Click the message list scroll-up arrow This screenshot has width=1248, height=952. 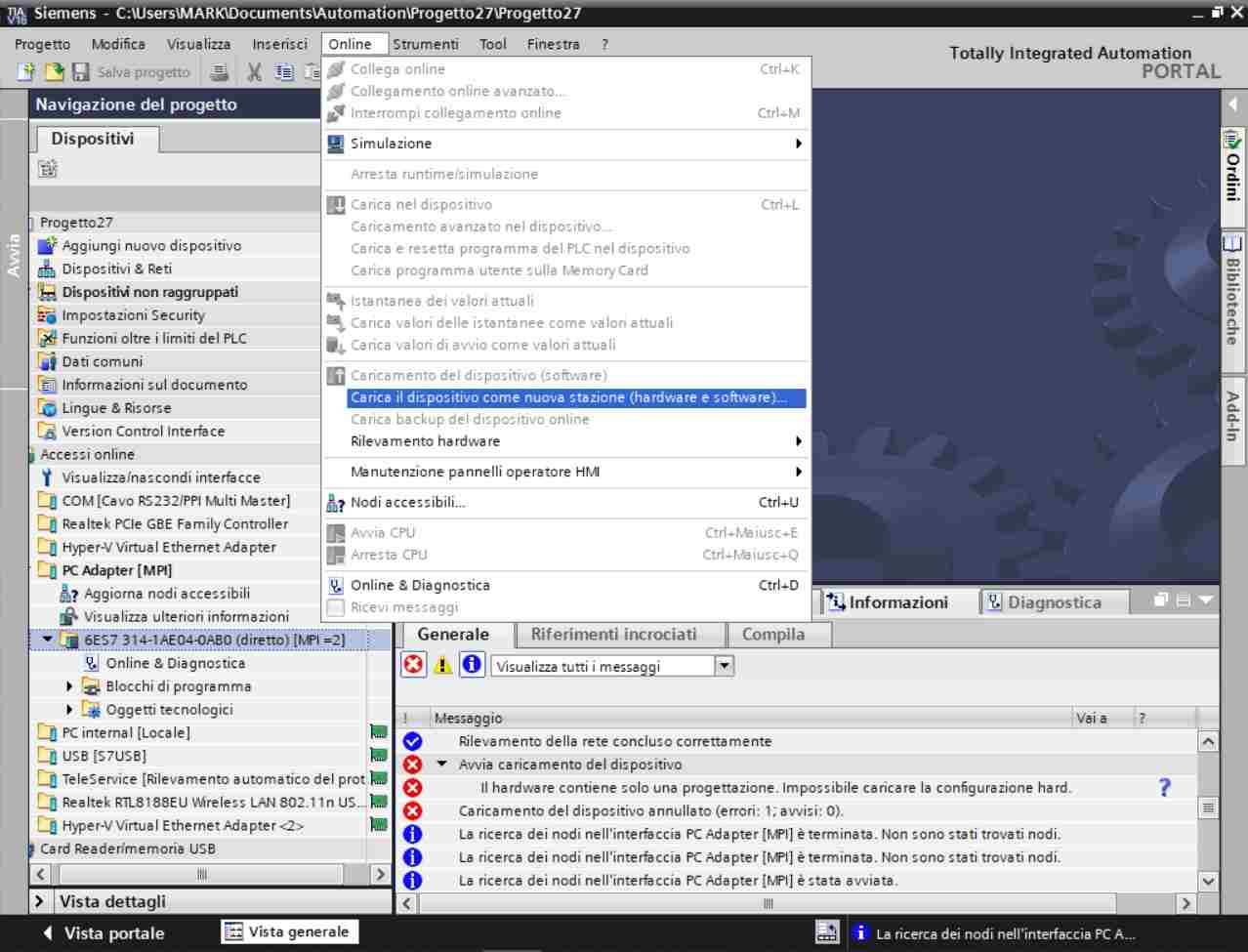coord(1208,741)
